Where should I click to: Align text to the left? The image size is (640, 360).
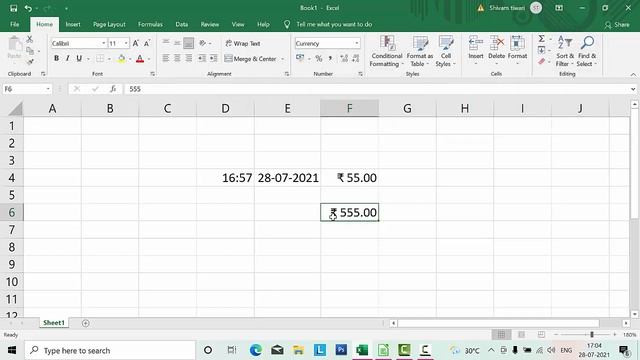click(x=166, y=58)
